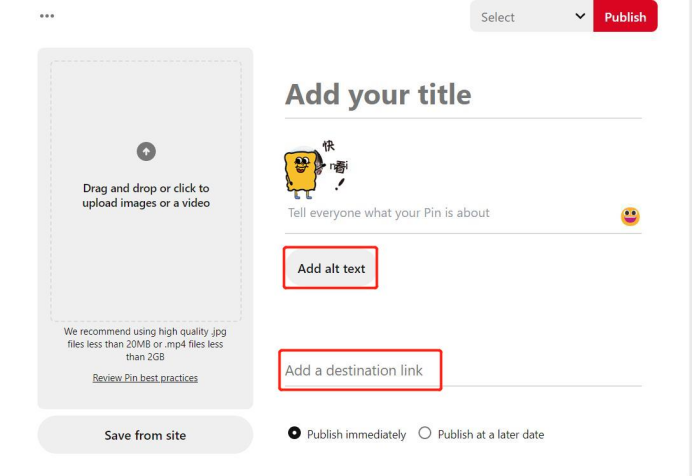Click the Publish at a later date label
692x476 pixels.
coord(491,435)
